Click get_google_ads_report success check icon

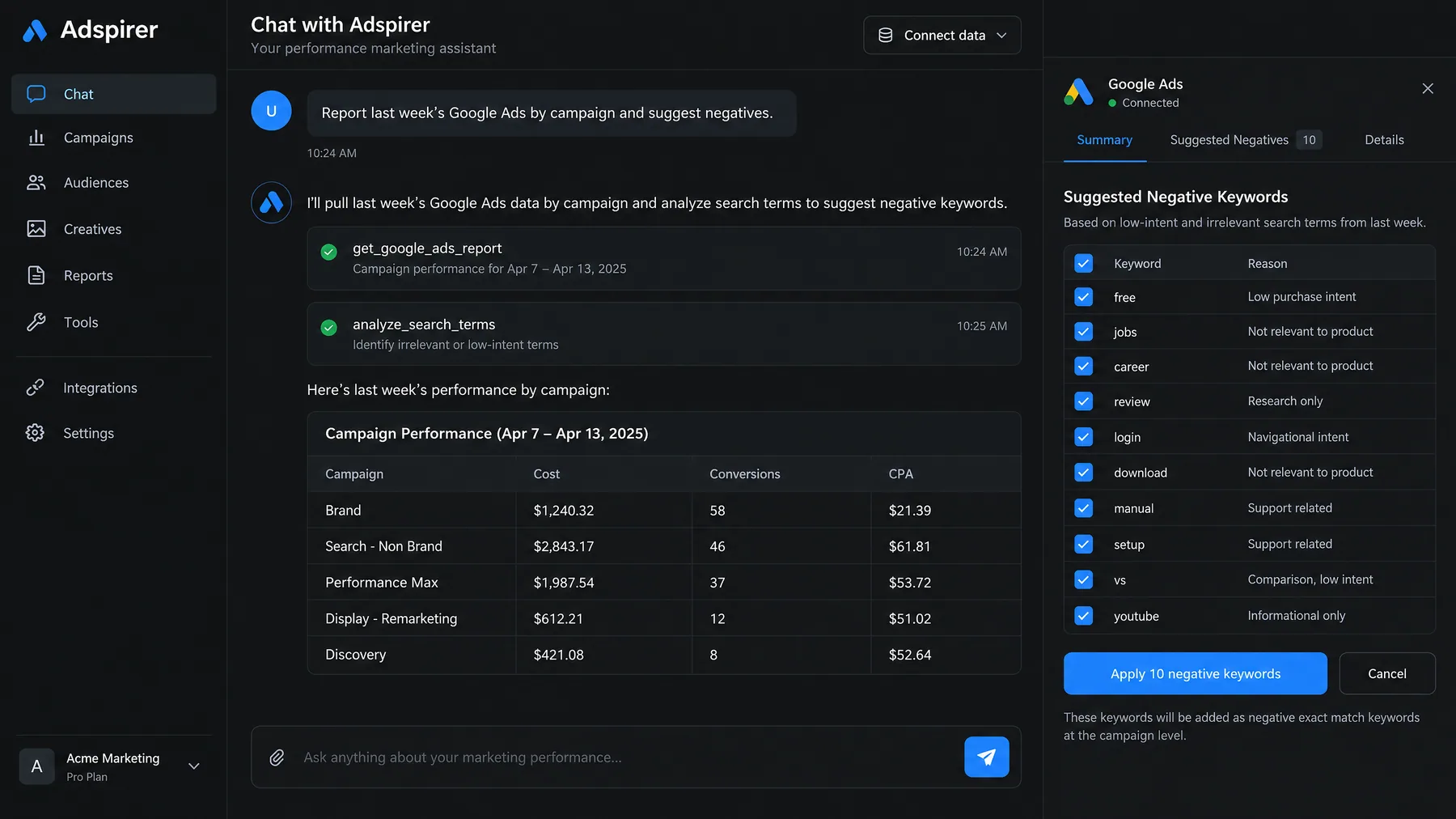tap(328, 252)
